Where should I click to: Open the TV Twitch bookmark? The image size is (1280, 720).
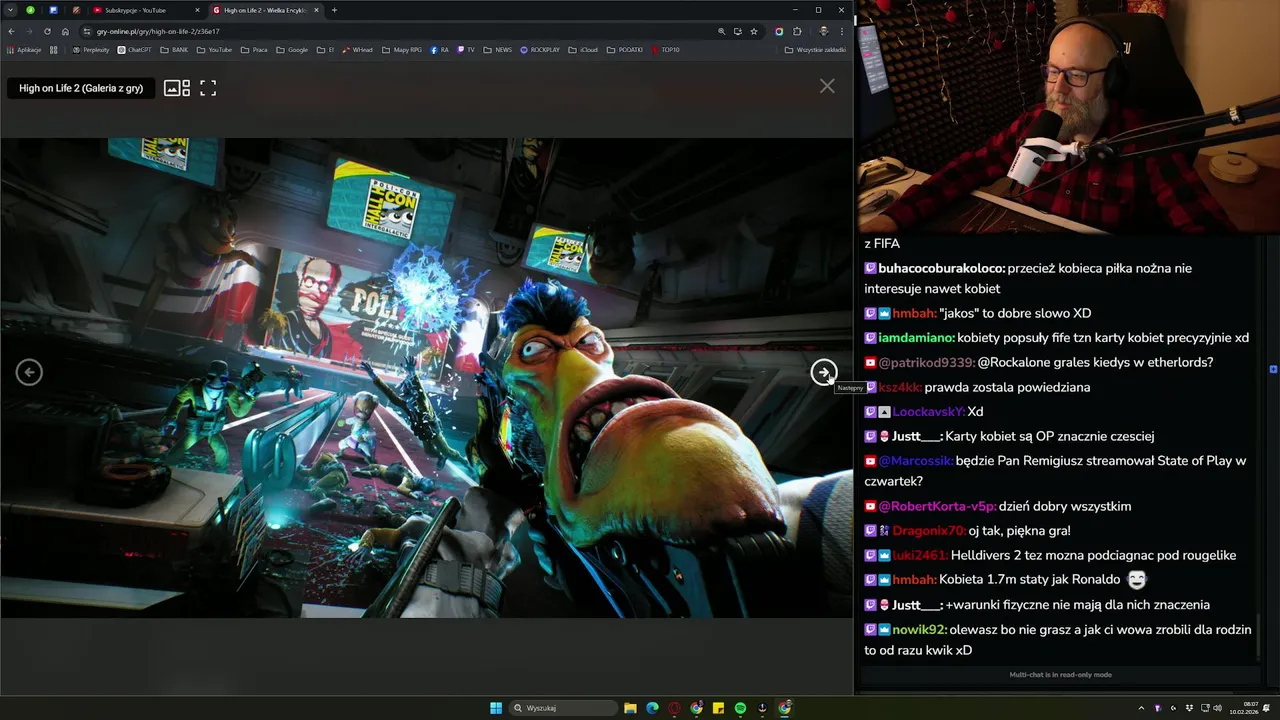coord(466,49)
